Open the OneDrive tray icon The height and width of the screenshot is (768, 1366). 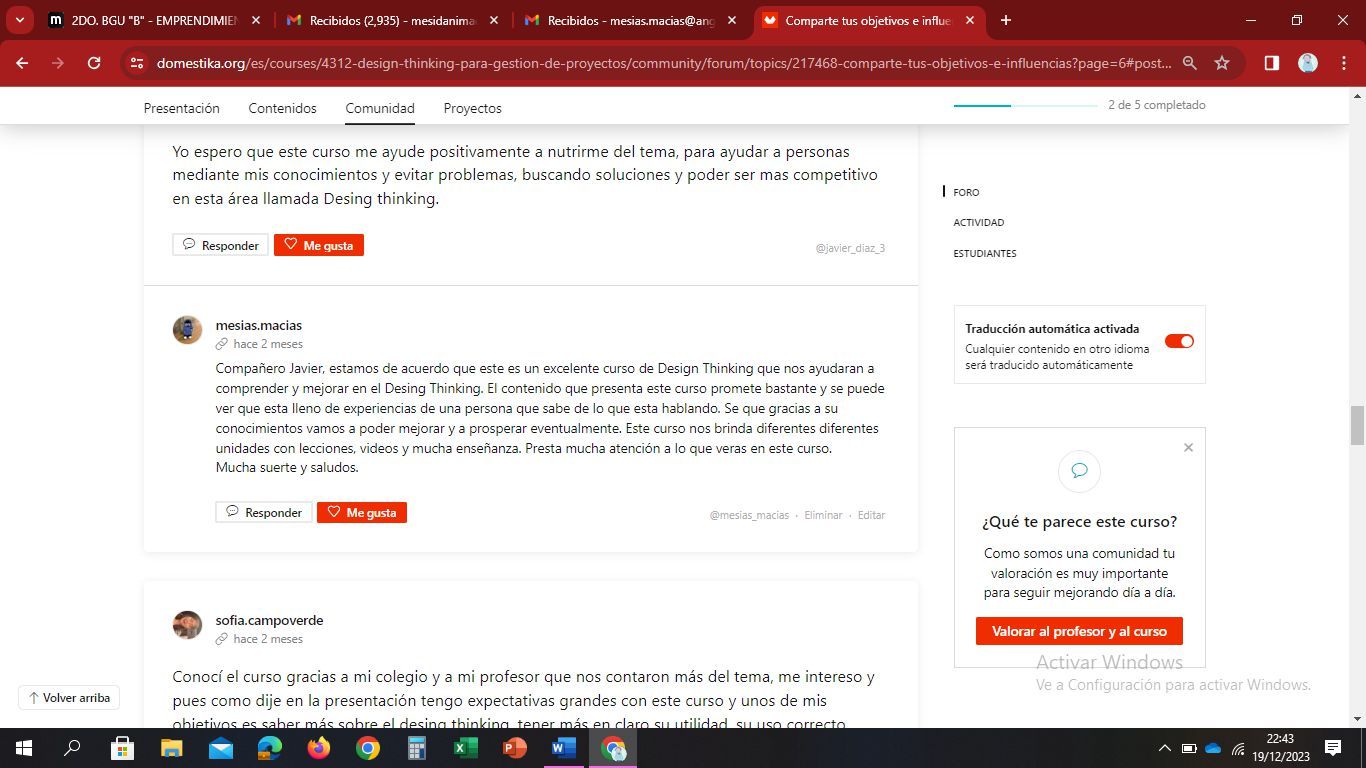coord(1213,748)
